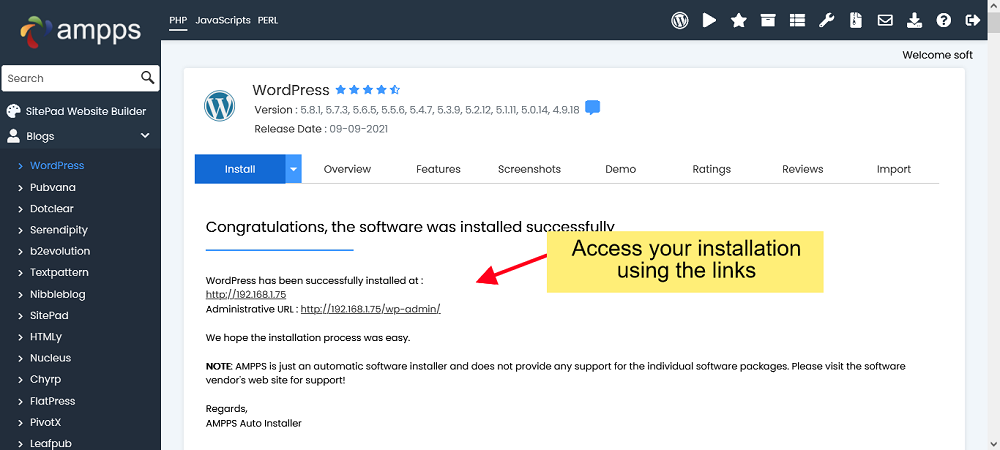The width and height of the screenshot is (1000, 450).
Task: Open the http://192.168.1.75 installation link
Action: (246, 294)
